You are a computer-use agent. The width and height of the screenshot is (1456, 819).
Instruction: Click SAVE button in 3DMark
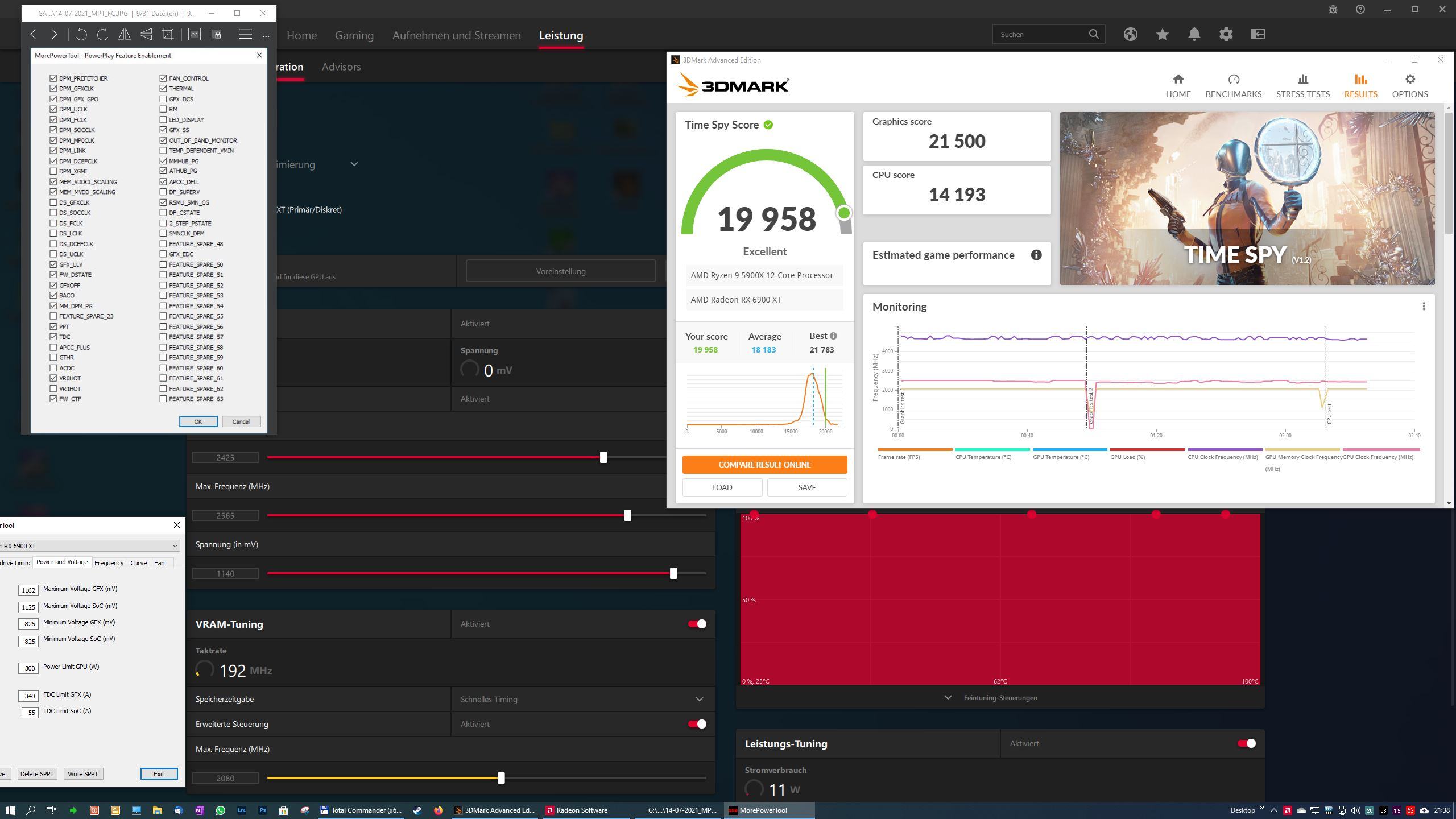click(x=806, y=487)
